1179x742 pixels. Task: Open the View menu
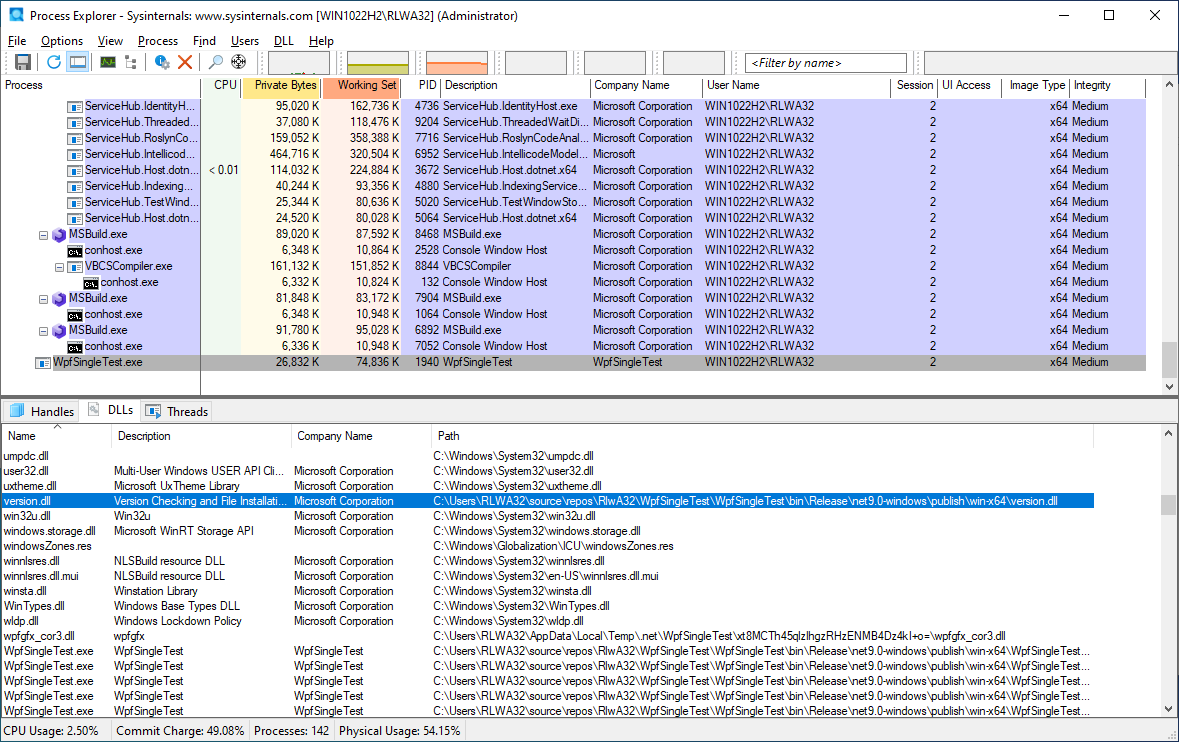110,41
